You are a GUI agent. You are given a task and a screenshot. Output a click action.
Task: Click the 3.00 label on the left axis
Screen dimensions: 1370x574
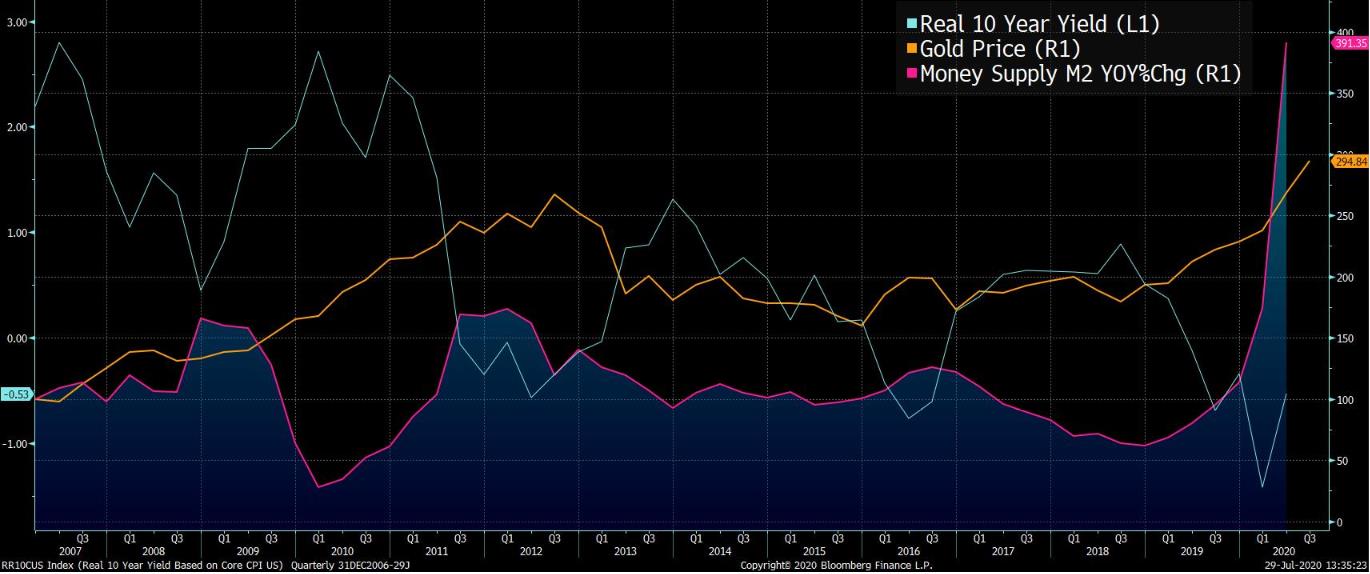pos(16,21)
